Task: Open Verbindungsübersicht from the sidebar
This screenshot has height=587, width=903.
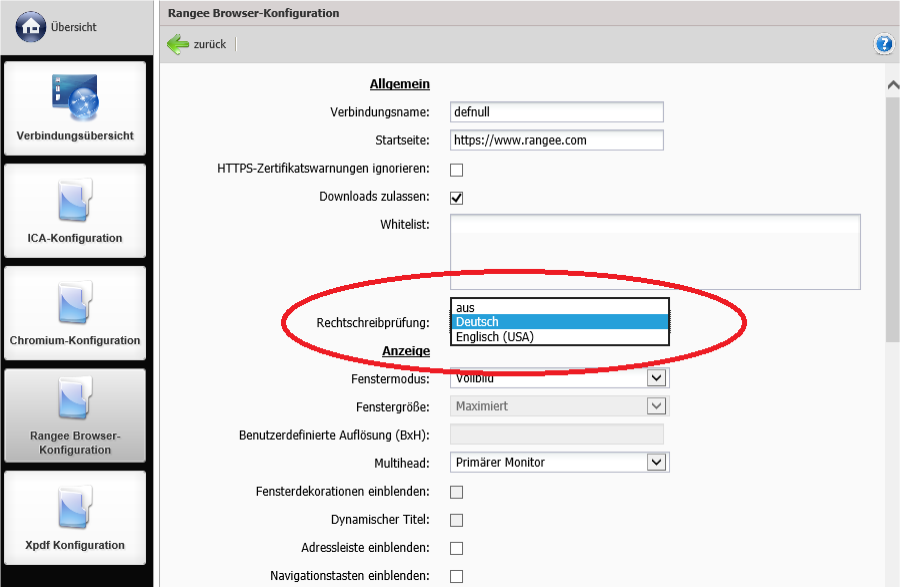Action: (x=75, y=108)
